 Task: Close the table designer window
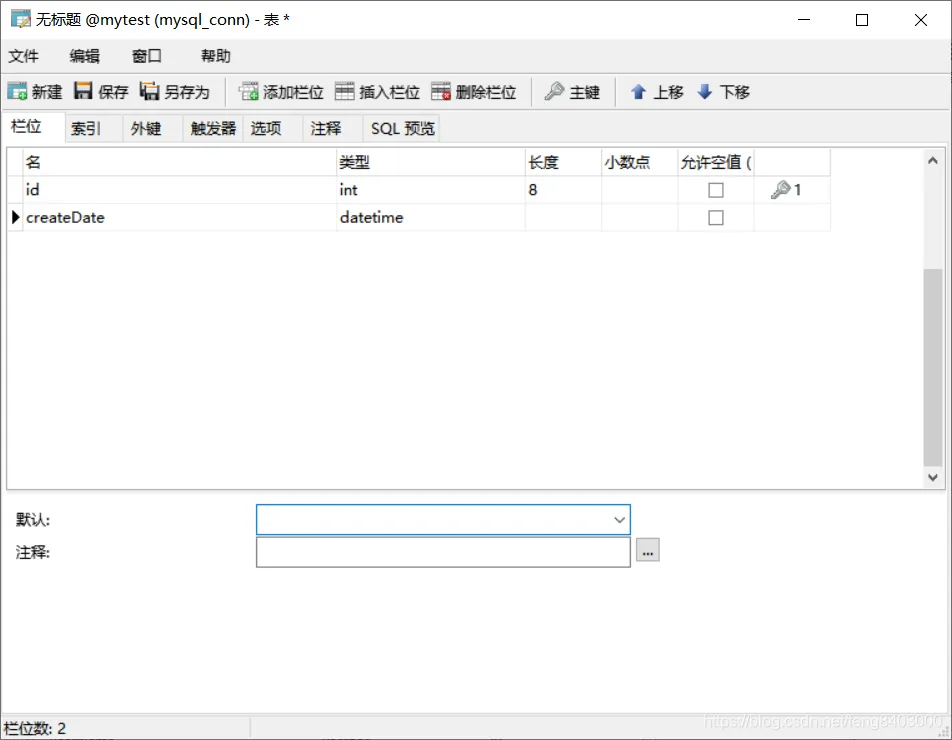click(920, 19)
